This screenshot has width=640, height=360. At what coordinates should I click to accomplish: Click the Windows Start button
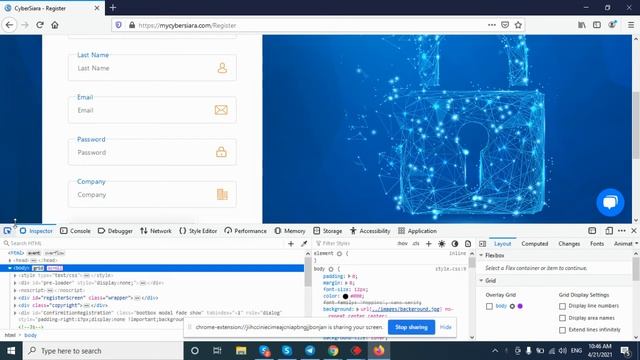(11, 351)
